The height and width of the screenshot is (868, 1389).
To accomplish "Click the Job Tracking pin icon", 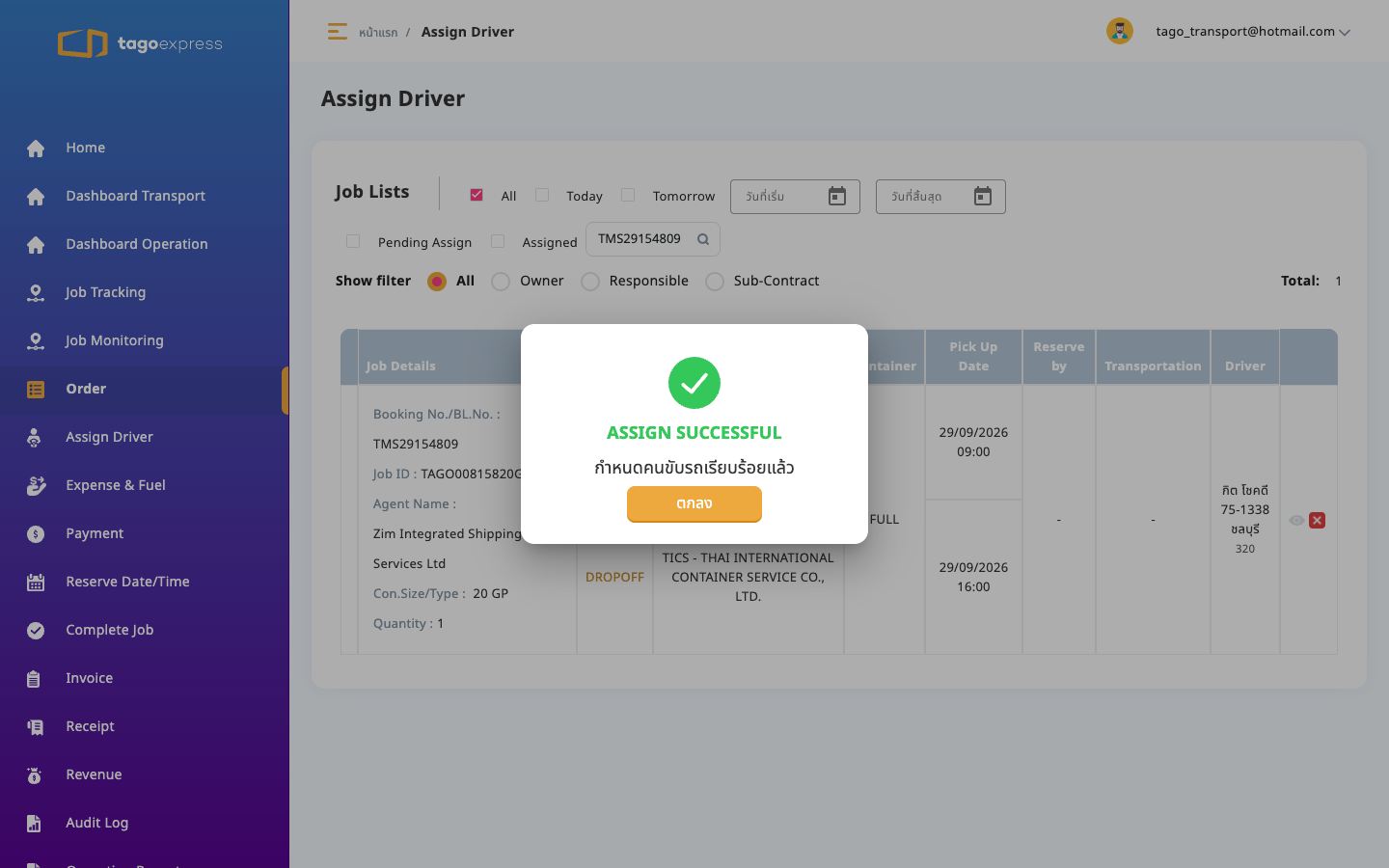I will [36, 292].
